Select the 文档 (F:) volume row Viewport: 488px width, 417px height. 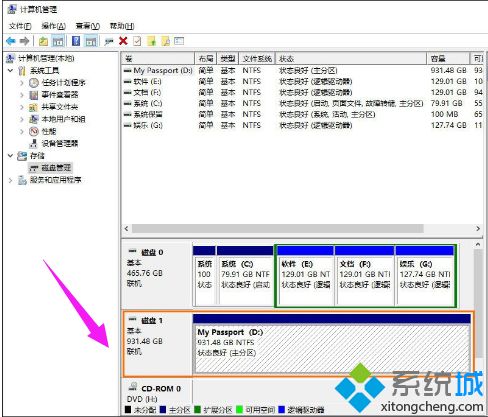[x=303, y=92]
